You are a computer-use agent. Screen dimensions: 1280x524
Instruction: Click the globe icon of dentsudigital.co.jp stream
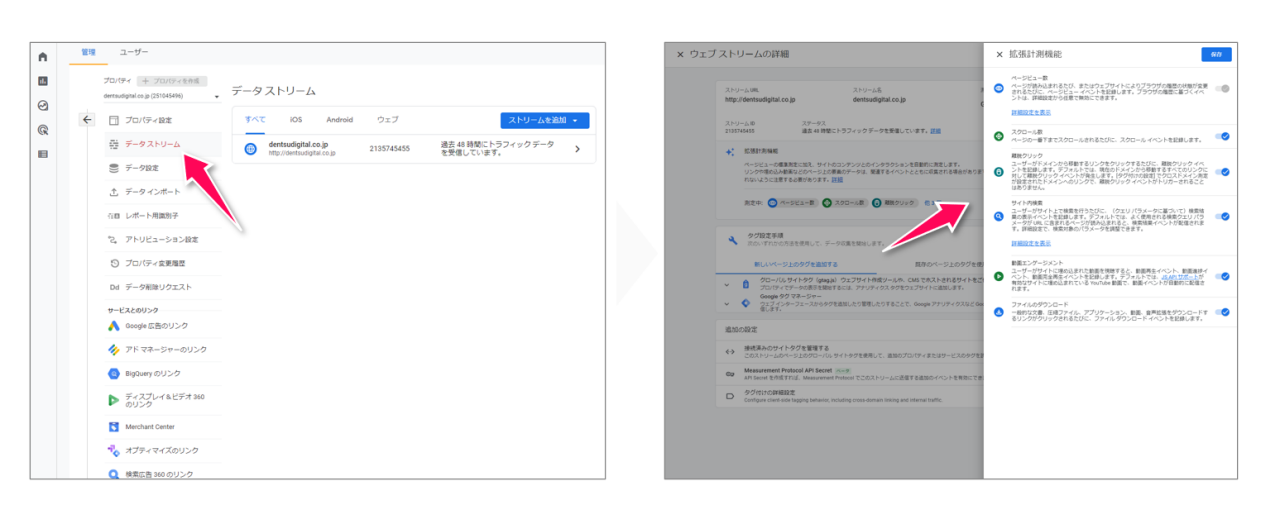tap(251, 149)
